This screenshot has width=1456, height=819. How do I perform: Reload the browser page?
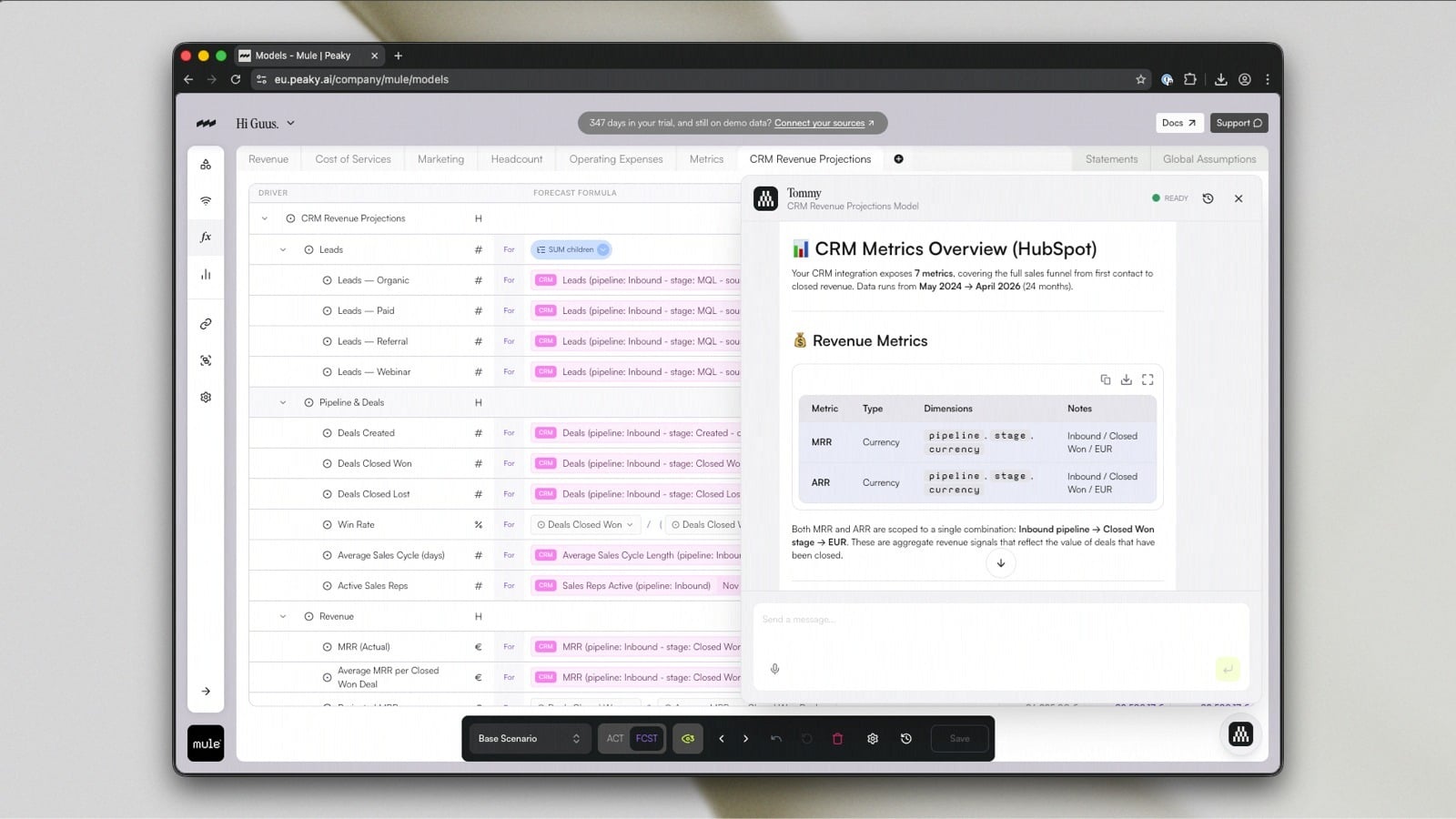tap(236, 79)
